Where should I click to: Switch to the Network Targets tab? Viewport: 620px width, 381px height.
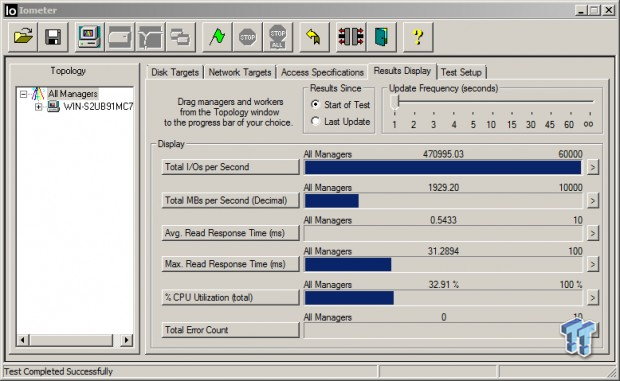240,72
